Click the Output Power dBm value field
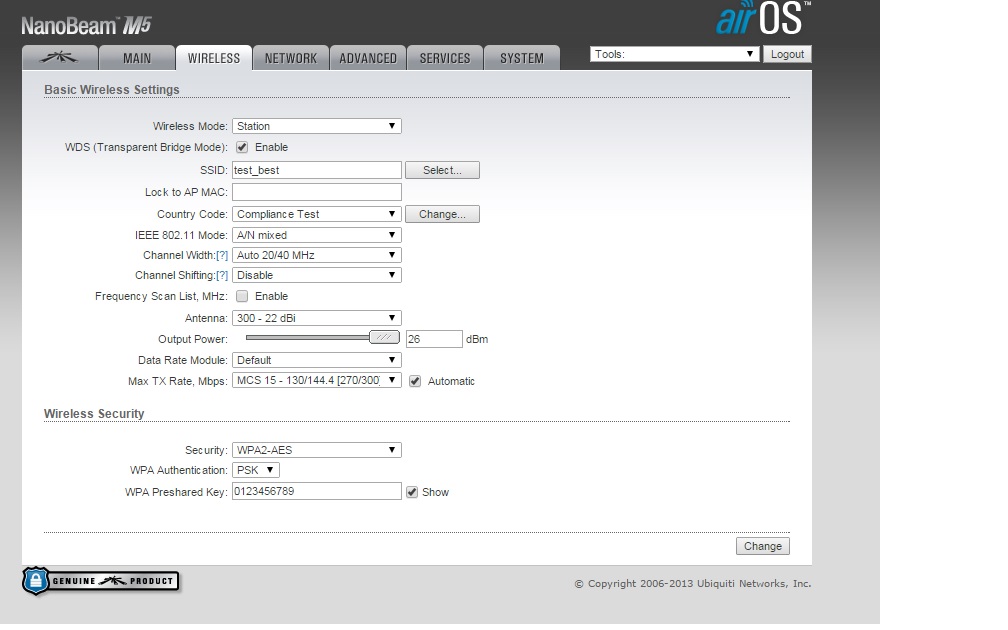1008x630 pixels. [x=434, y=339]
